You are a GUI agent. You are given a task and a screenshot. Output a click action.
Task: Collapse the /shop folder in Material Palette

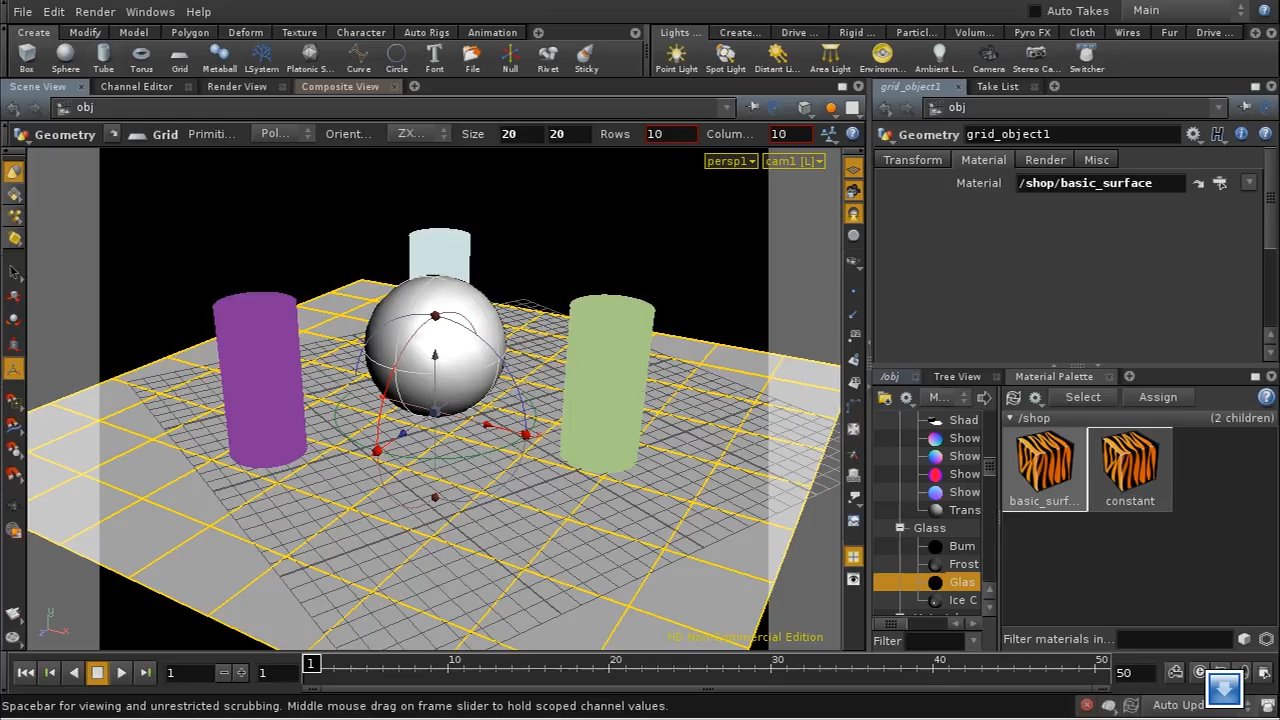[x=1009, y=418]
